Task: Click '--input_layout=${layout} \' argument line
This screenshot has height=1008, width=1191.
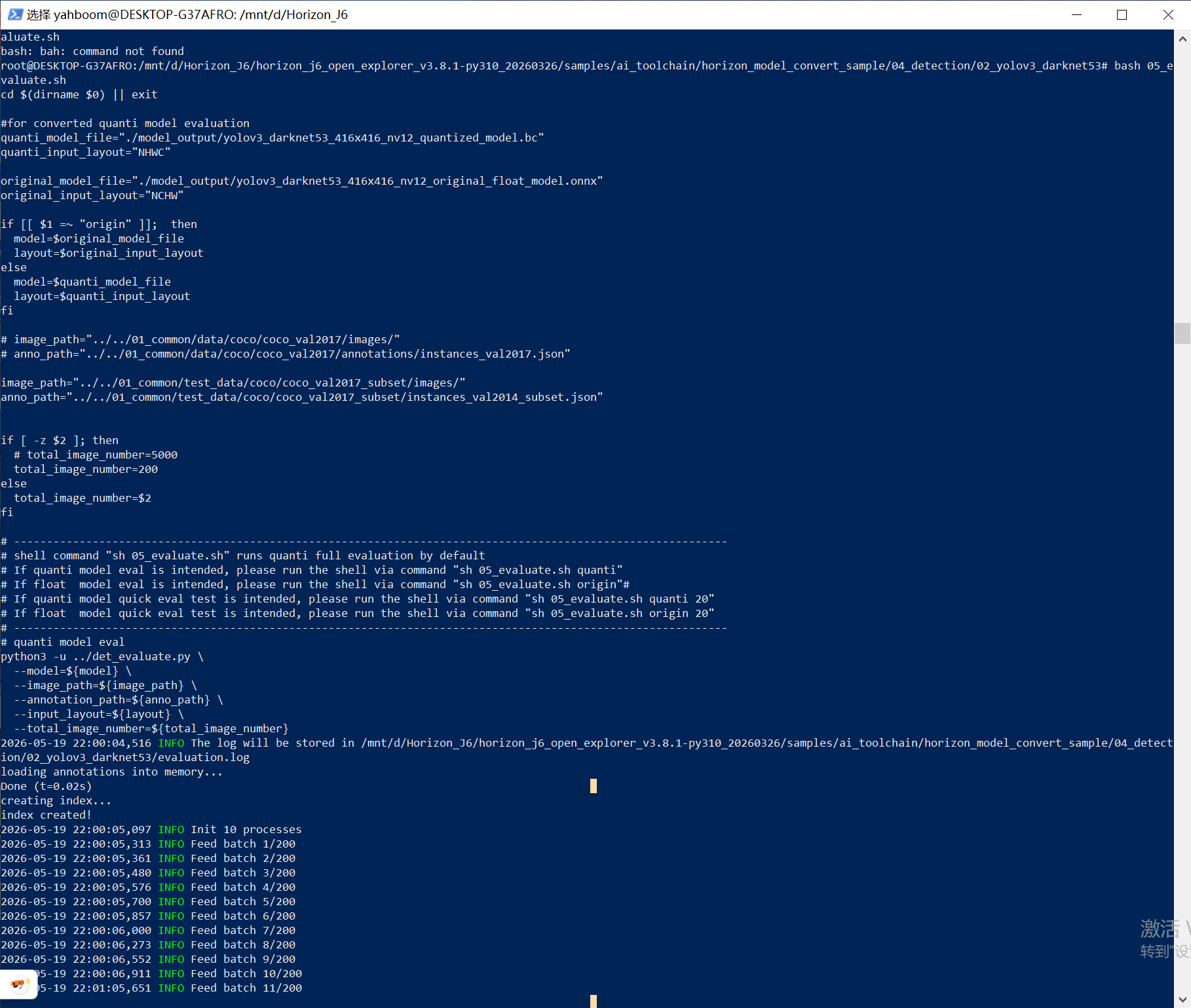Action: tap(99, 714)
